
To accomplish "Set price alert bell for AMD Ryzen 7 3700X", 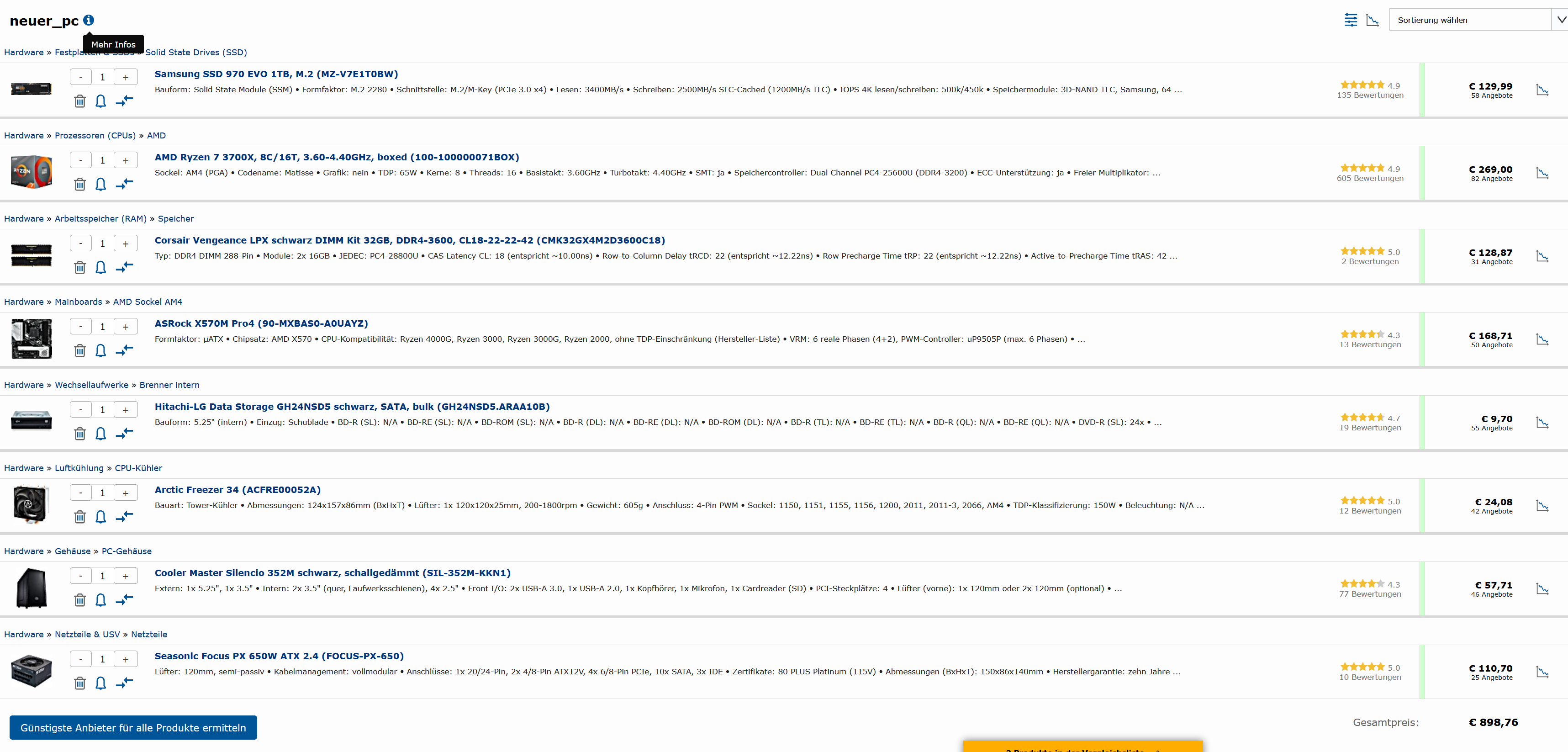I will point(101,184).
